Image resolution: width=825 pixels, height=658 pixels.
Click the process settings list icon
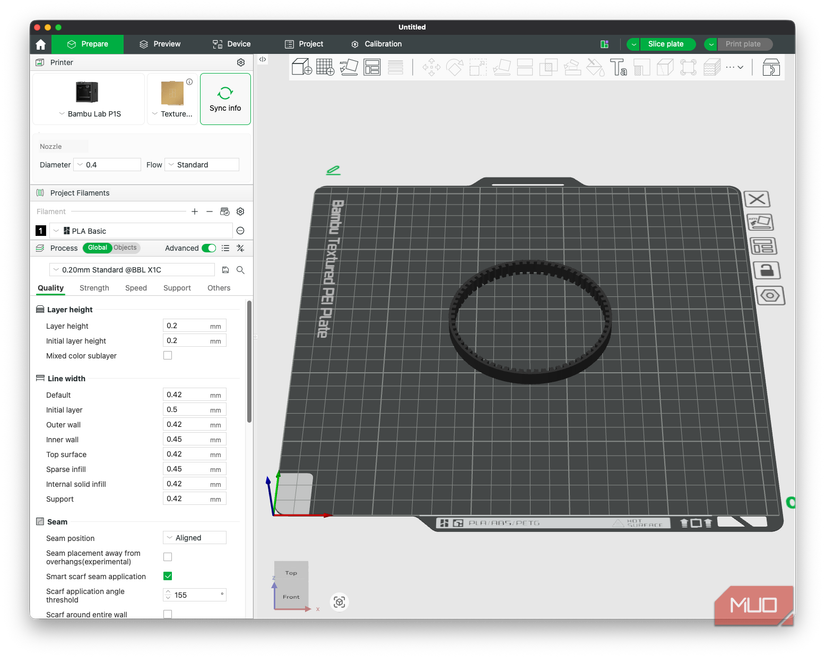click(x=225, y=248)
